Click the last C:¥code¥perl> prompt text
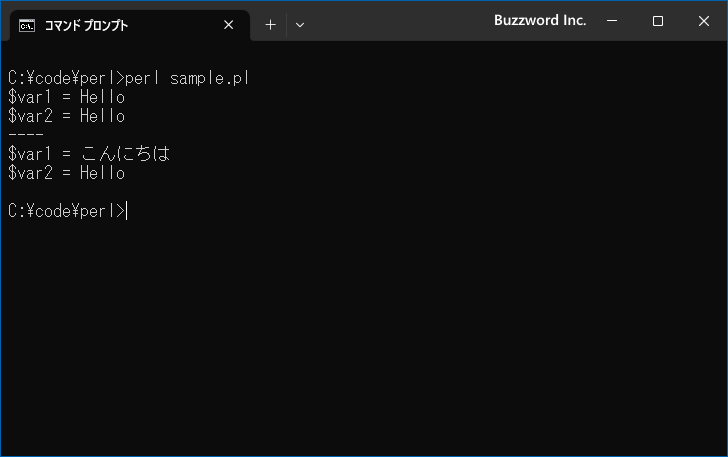 click(66, 211)
